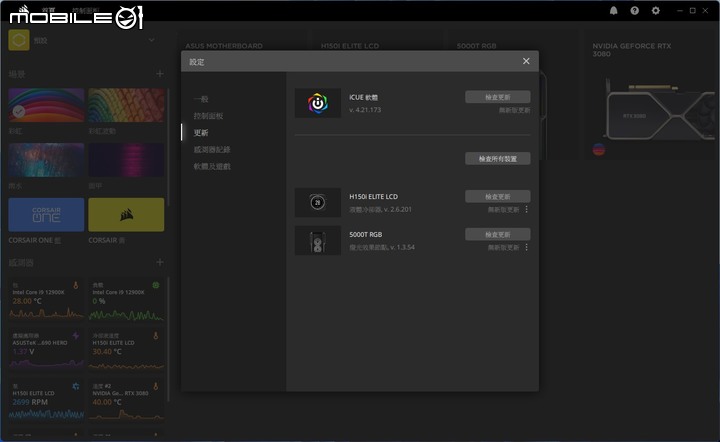The height and width of the screenshot is (442, 720).
Task: Check updates for 5000T RGB
Action: [x=498, y=235]
